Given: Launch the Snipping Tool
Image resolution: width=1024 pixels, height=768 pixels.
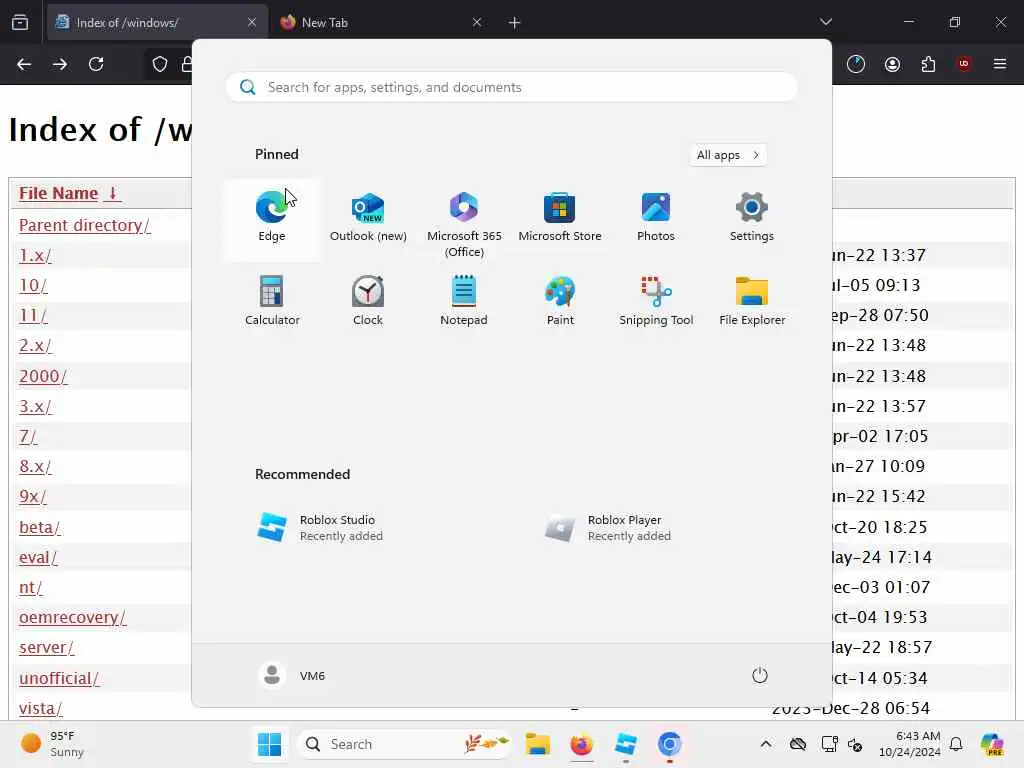Looking at the screenshot, I should point(656,300).
